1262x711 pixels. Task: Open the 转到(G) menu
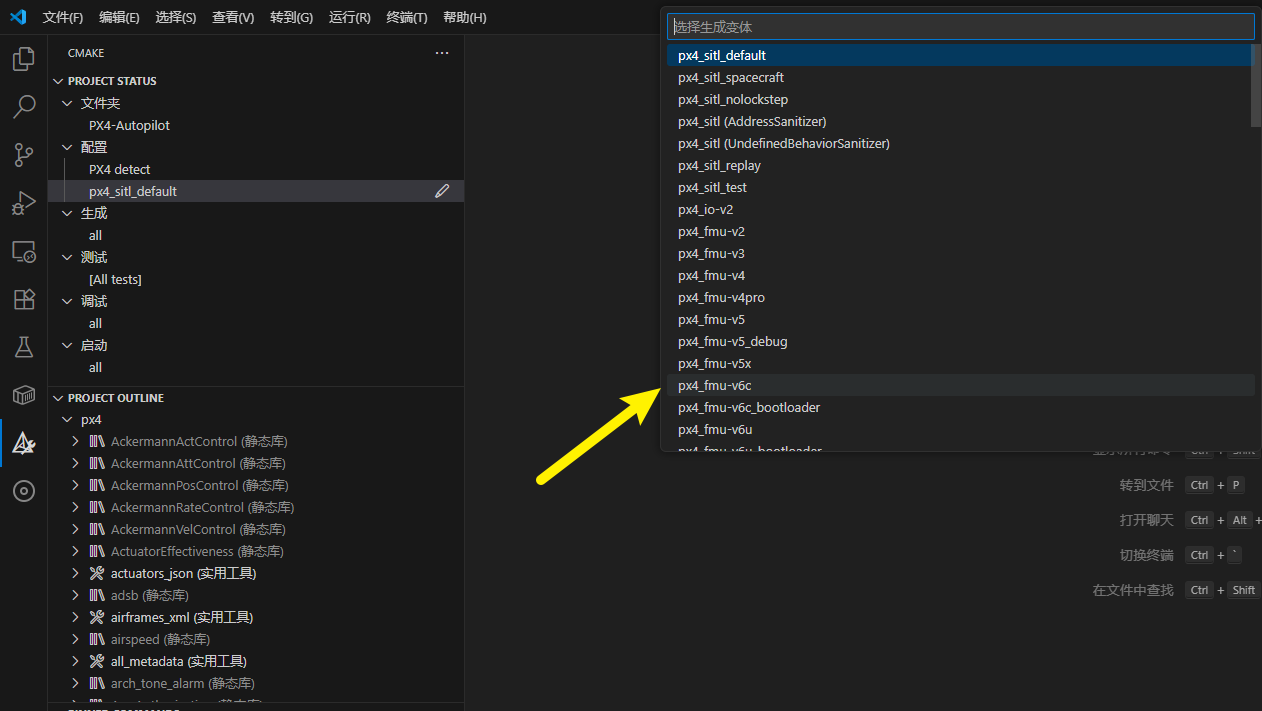pos(291,17)
